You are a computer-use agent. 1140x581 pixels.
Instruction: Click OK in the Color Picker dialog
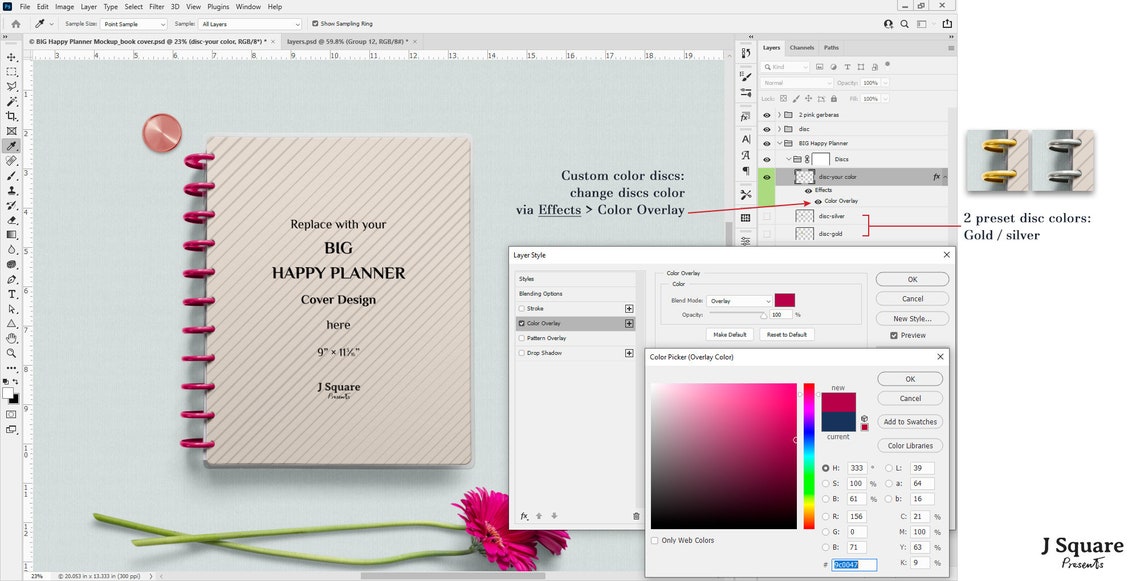click(x=910, y=380)
